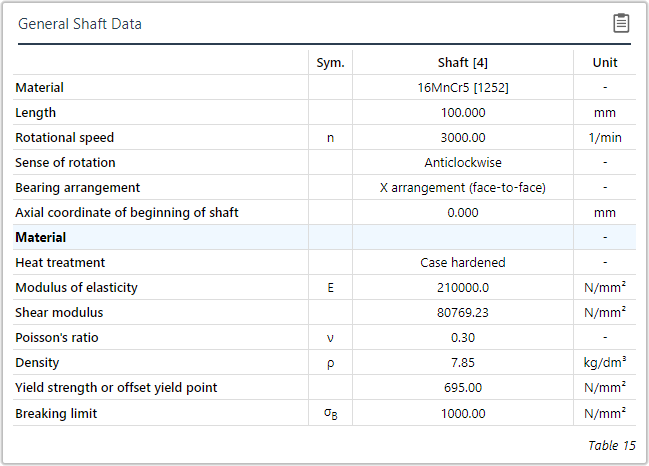Select the axial coordinate value 0.000
Image resolution: width=649 pixels, height=466 pixels.
[463, 213]
